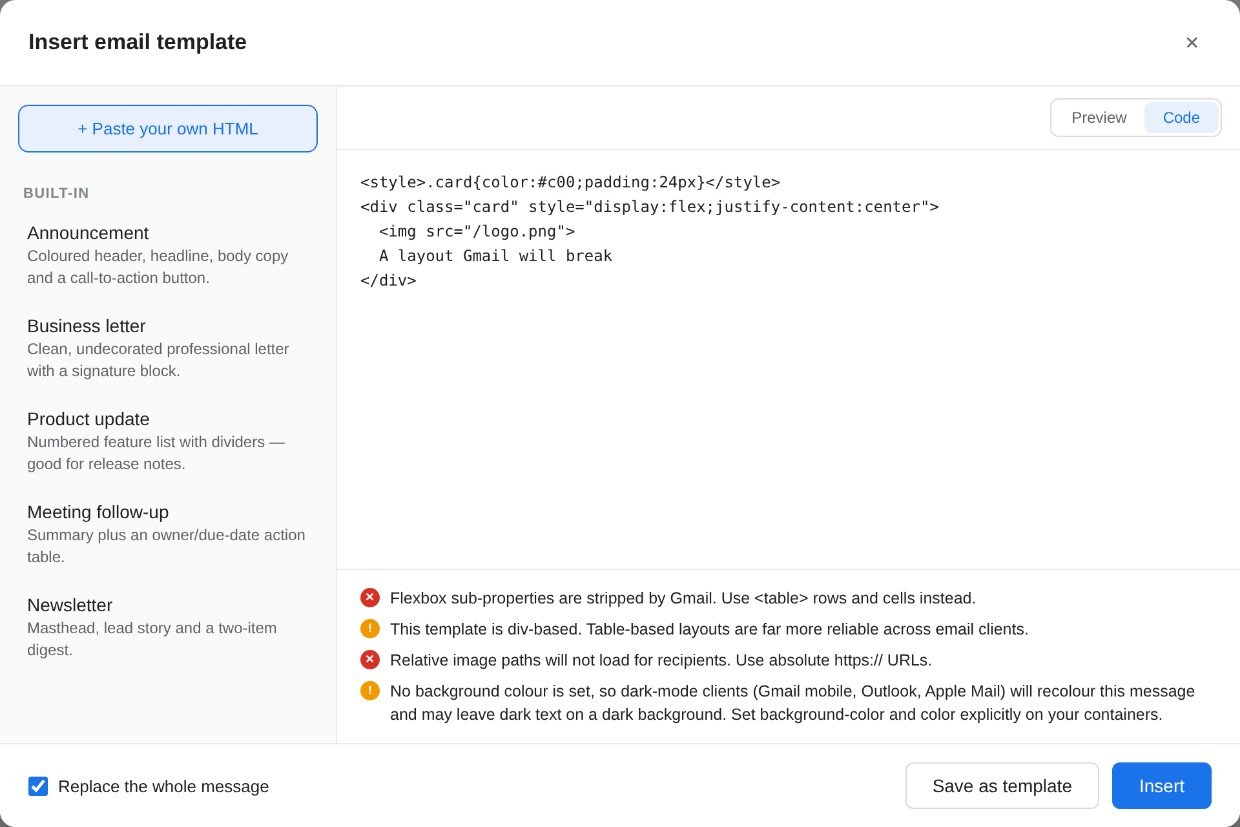Click the Insert button
Image resolution: width=1240 pixels, height=827 pixels.
[x=1162, y=786]
